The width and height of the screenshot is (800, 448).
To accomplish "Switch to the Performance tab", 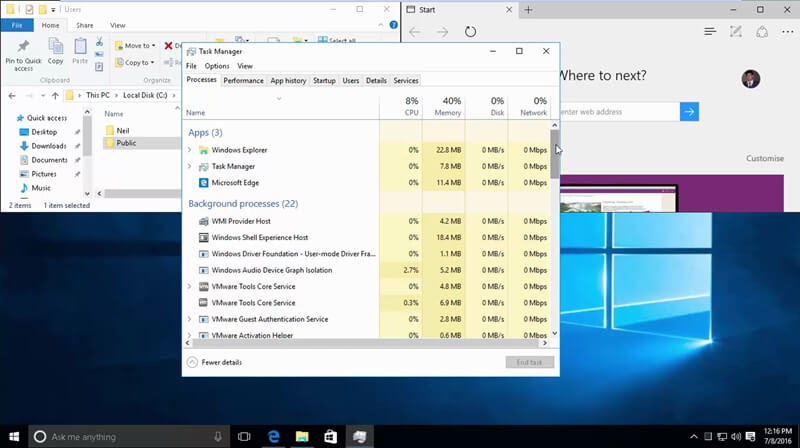I will (x=243, y=81).
